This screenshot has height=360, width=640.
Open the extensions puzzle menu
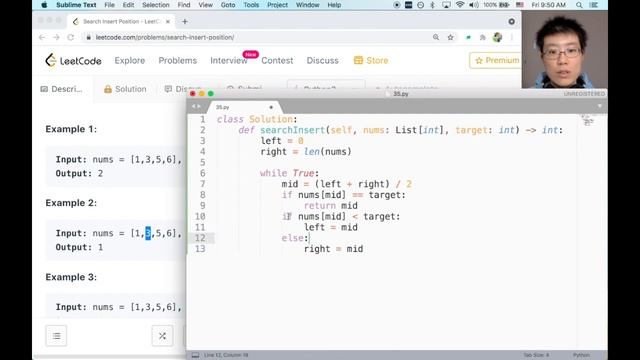tap(482, 37)
